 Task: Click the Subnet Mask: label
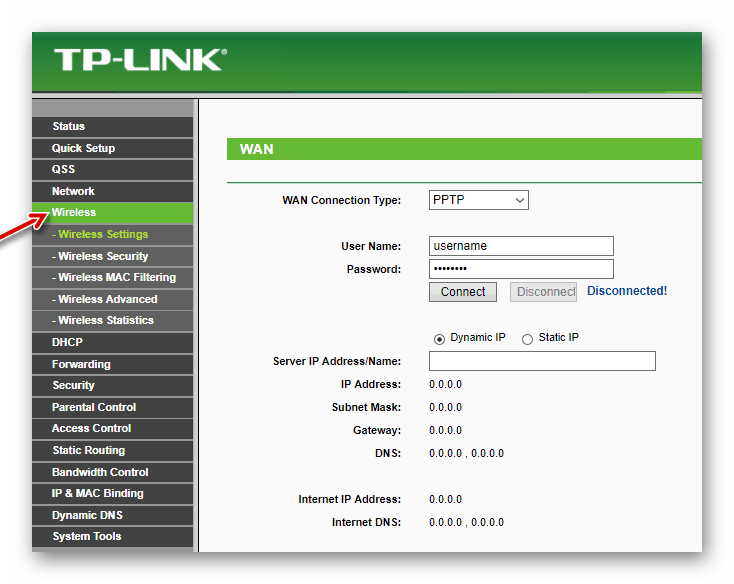(x=367, y=408)
